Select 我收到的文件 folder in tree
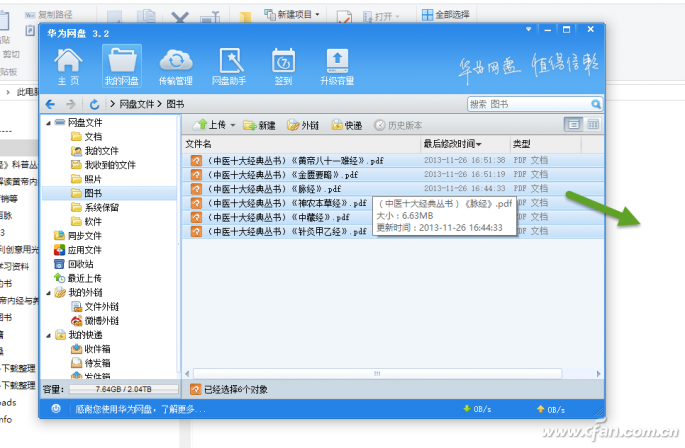Screen dimensions: 685x448 point(103,165)
